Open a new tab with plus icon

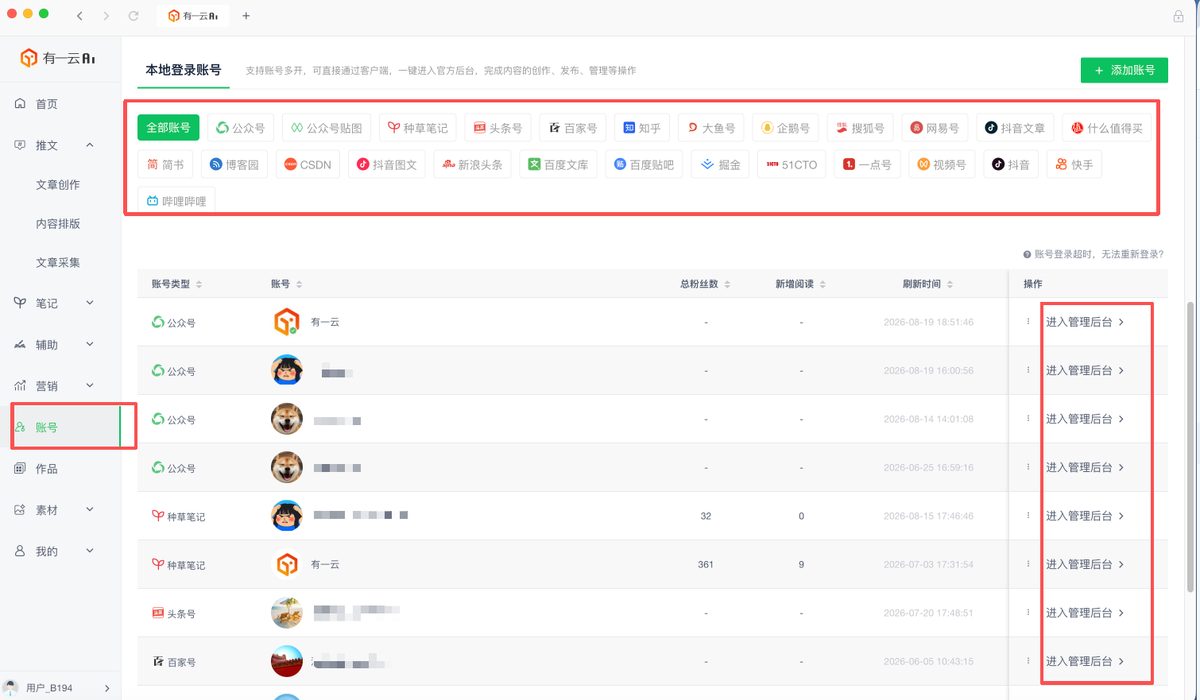click(x=246, y=16)
